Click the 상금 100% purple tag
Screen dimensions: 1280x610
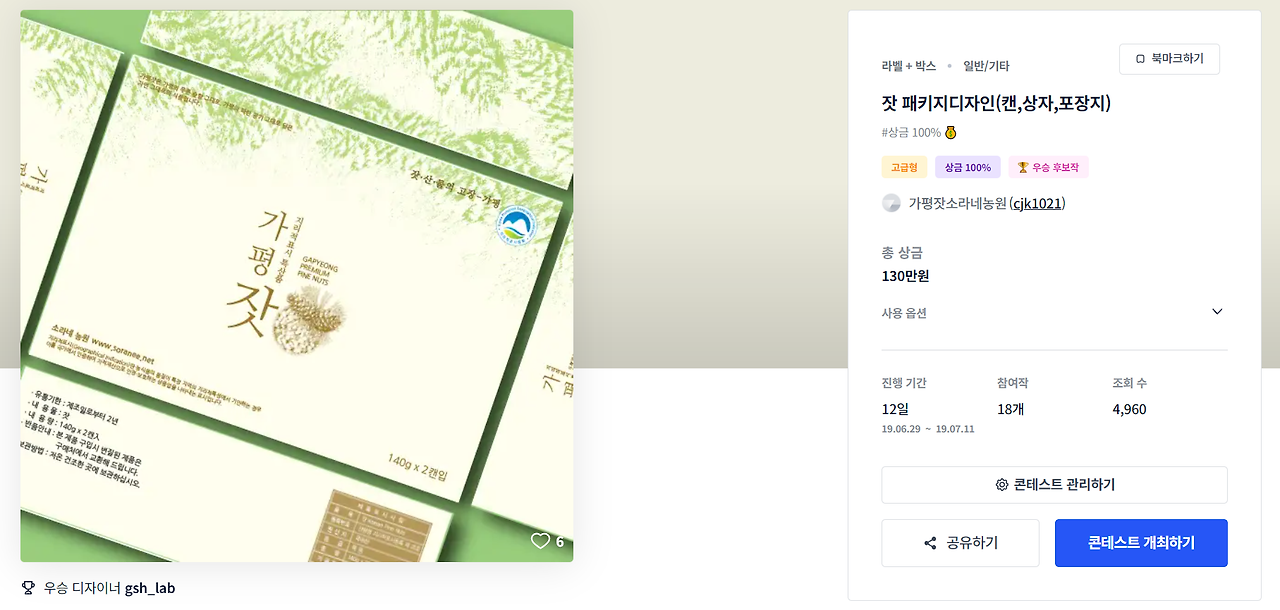(968, 167)
